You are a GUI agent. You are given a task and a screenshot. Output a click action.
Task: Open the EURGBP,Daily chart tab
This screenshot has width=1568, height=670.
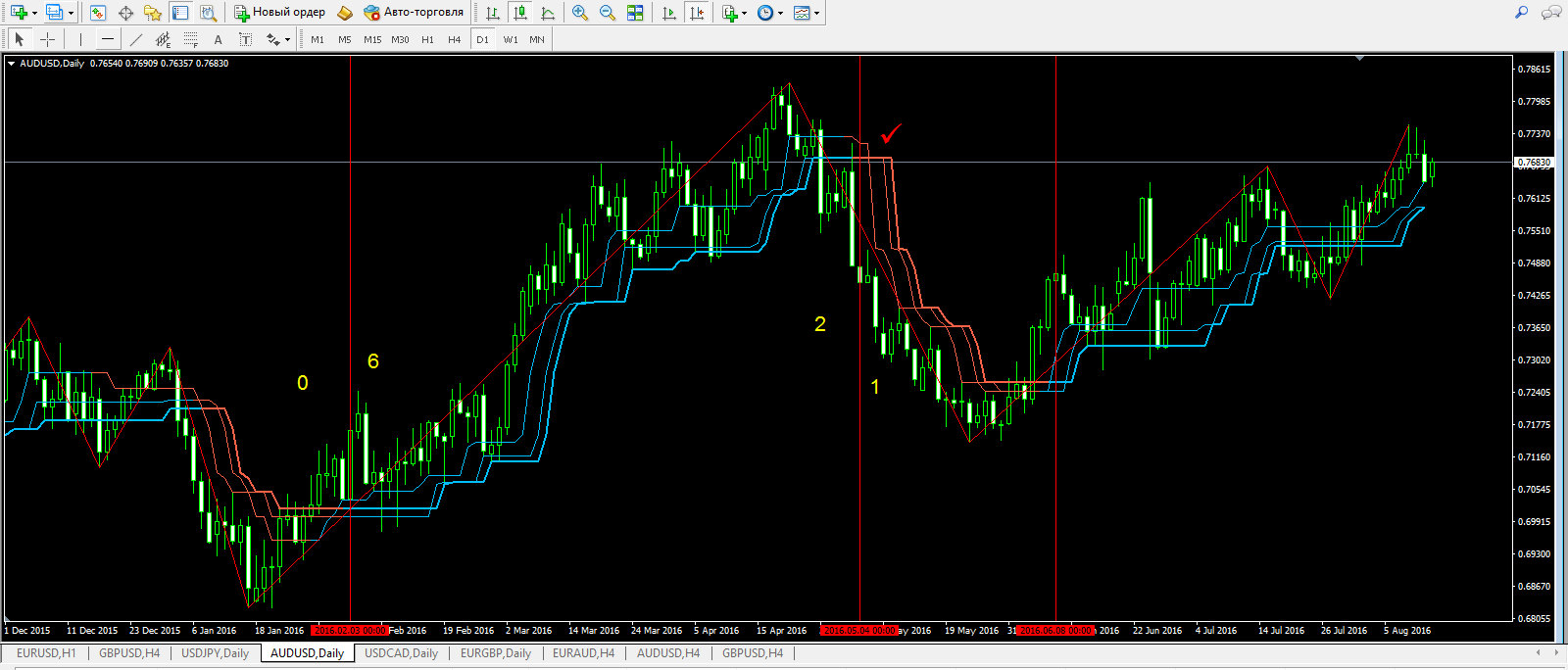[496, 653]
